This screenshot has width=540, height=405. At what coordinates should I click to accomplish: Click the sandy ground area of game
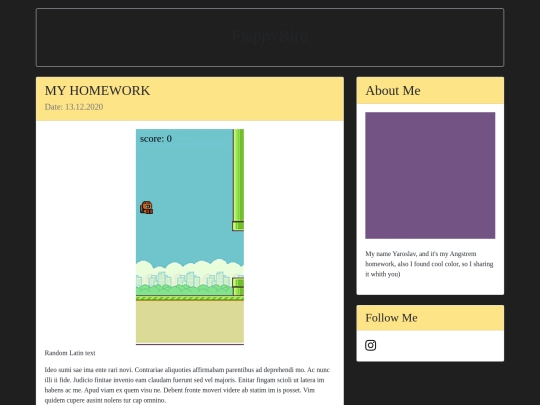190,322
